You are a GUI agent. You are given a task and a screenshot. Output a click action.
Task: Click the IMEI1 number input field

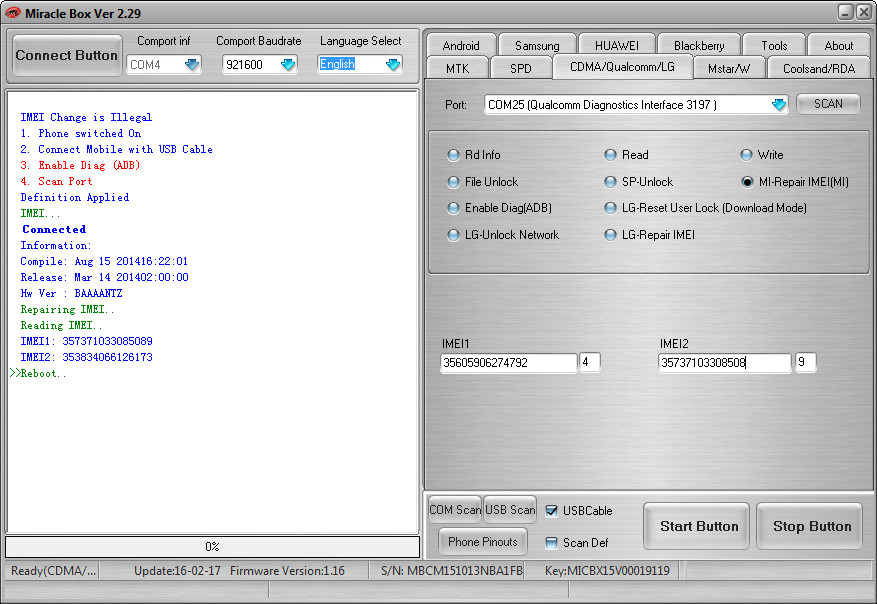[508, 362]
